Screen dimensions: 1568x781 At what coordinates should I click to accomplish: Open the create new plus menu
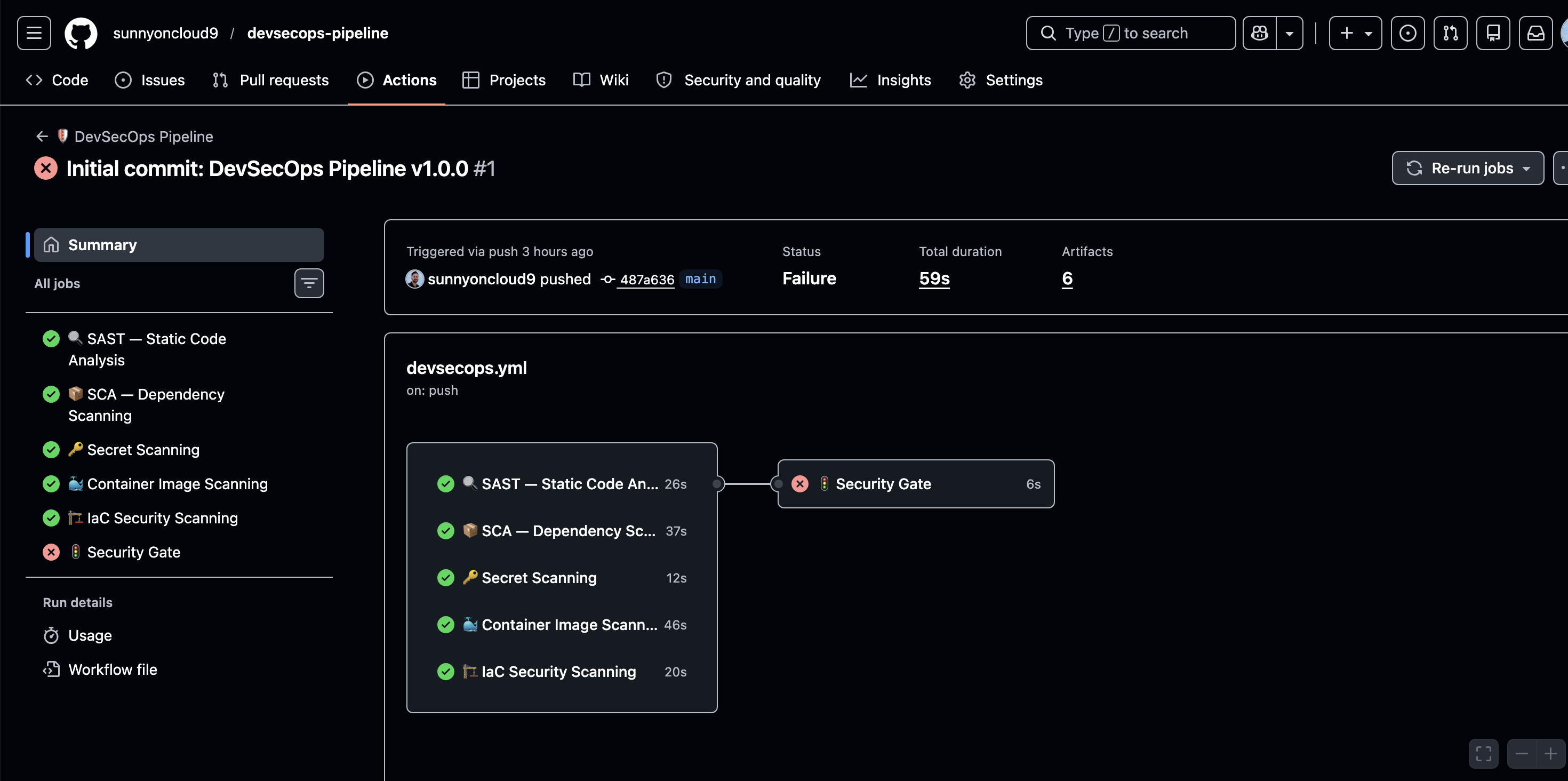(x=1355, y=33)
